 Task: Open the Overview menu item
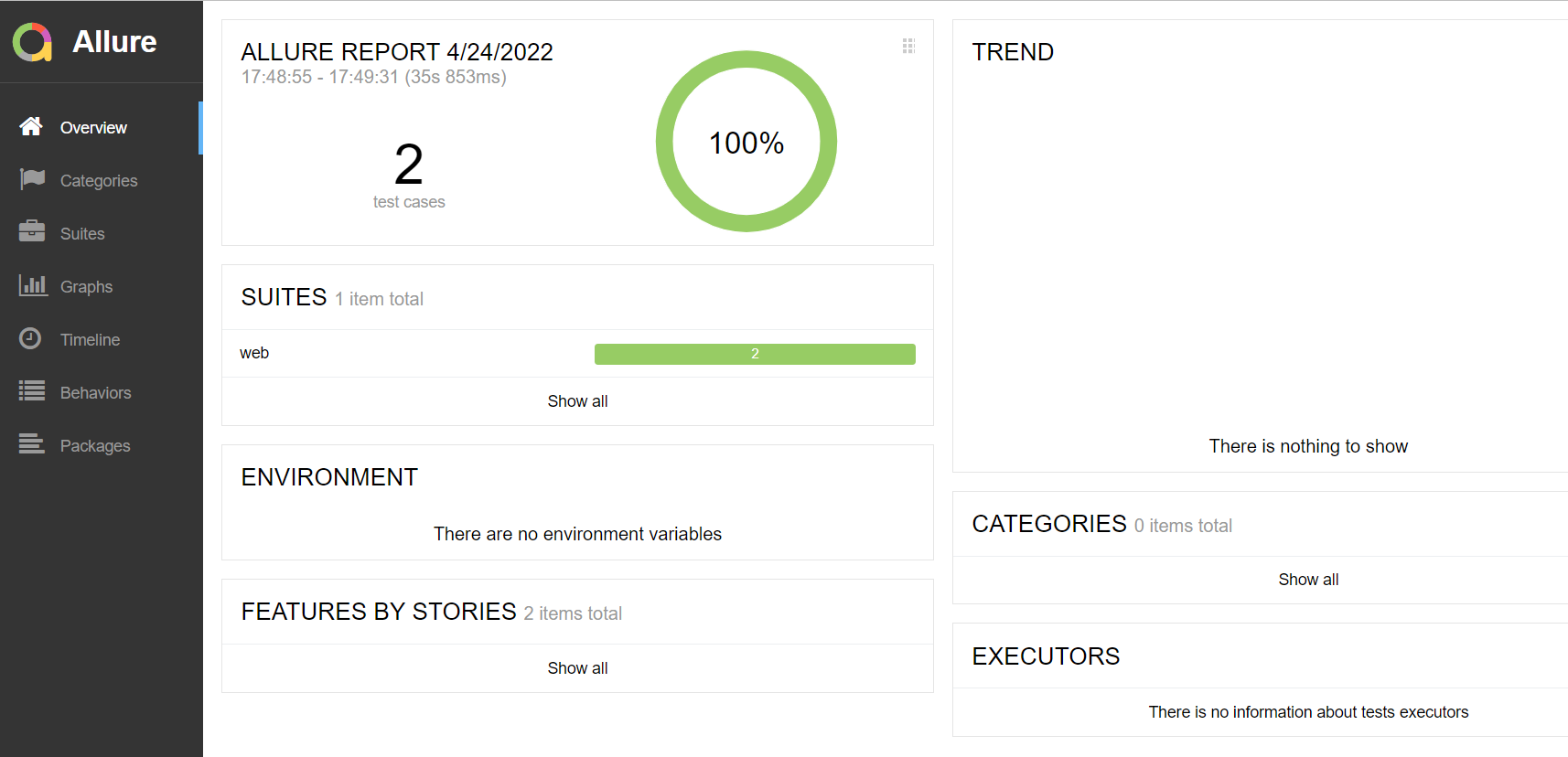click(x=101, y=128)
